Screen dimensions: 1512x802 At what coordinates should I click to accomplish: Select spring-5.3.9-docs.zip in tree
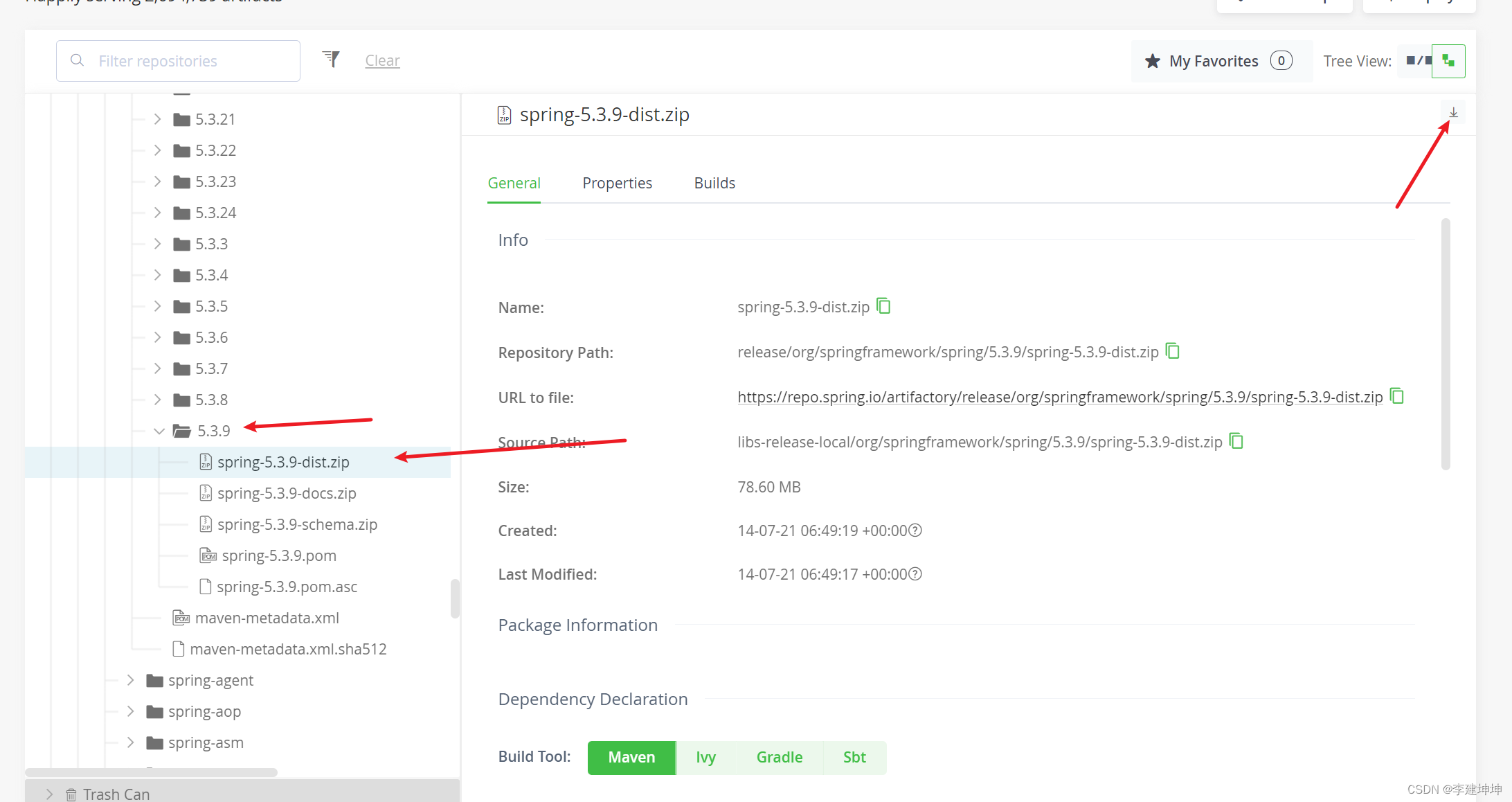[x=287, y=493]
